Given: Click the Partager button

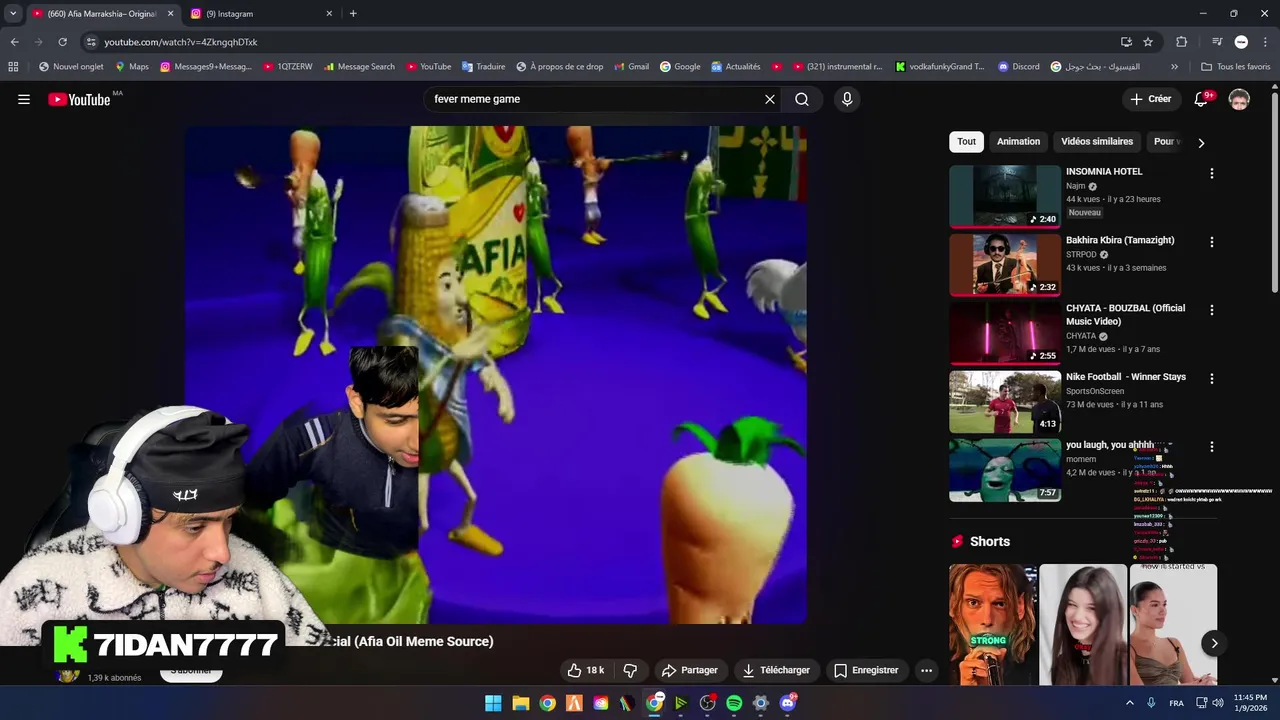Looking at the screenshot, I should point(690,670).
